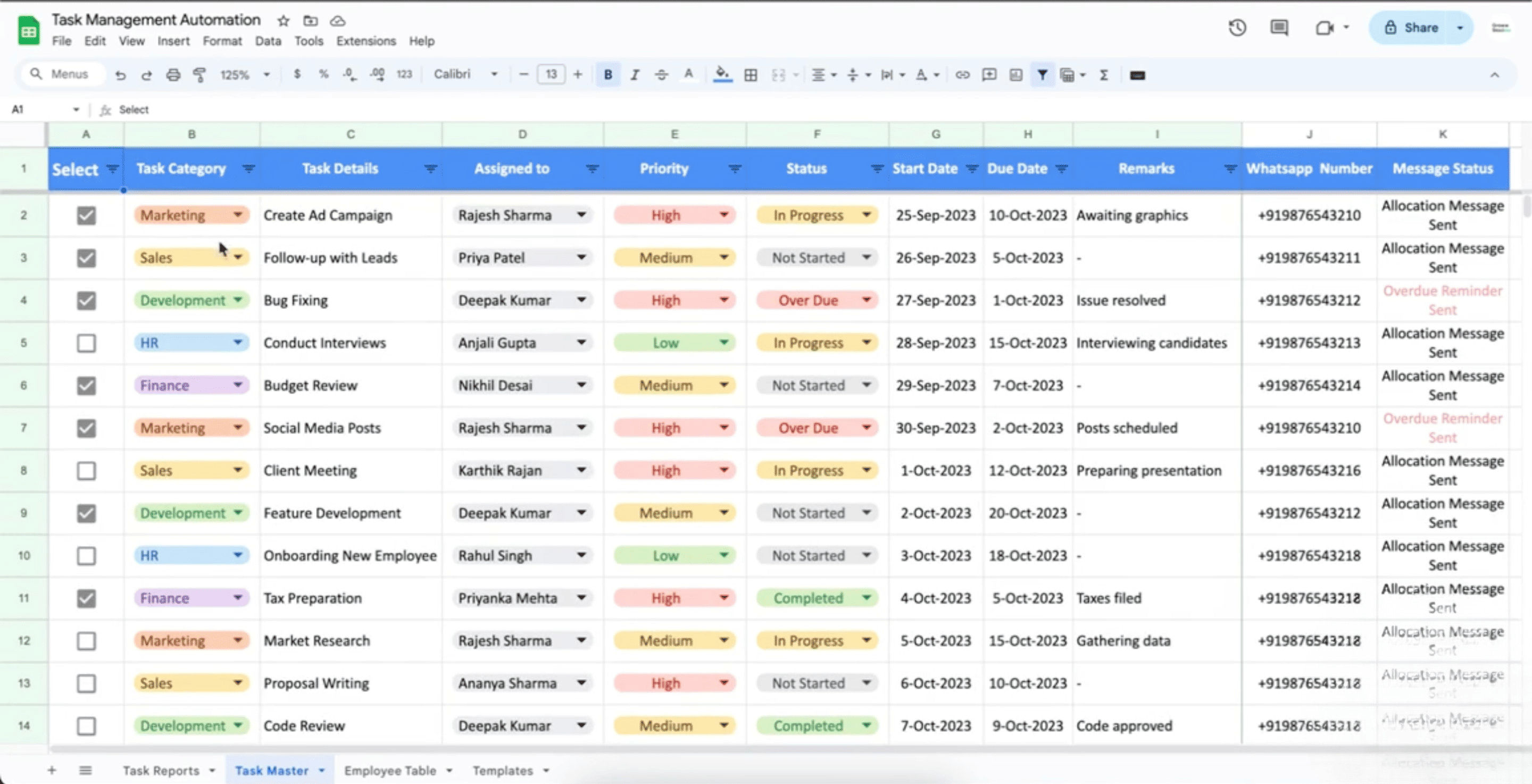Uncheck the Tax Preparation row checkbox

click(x=86, y=598)
